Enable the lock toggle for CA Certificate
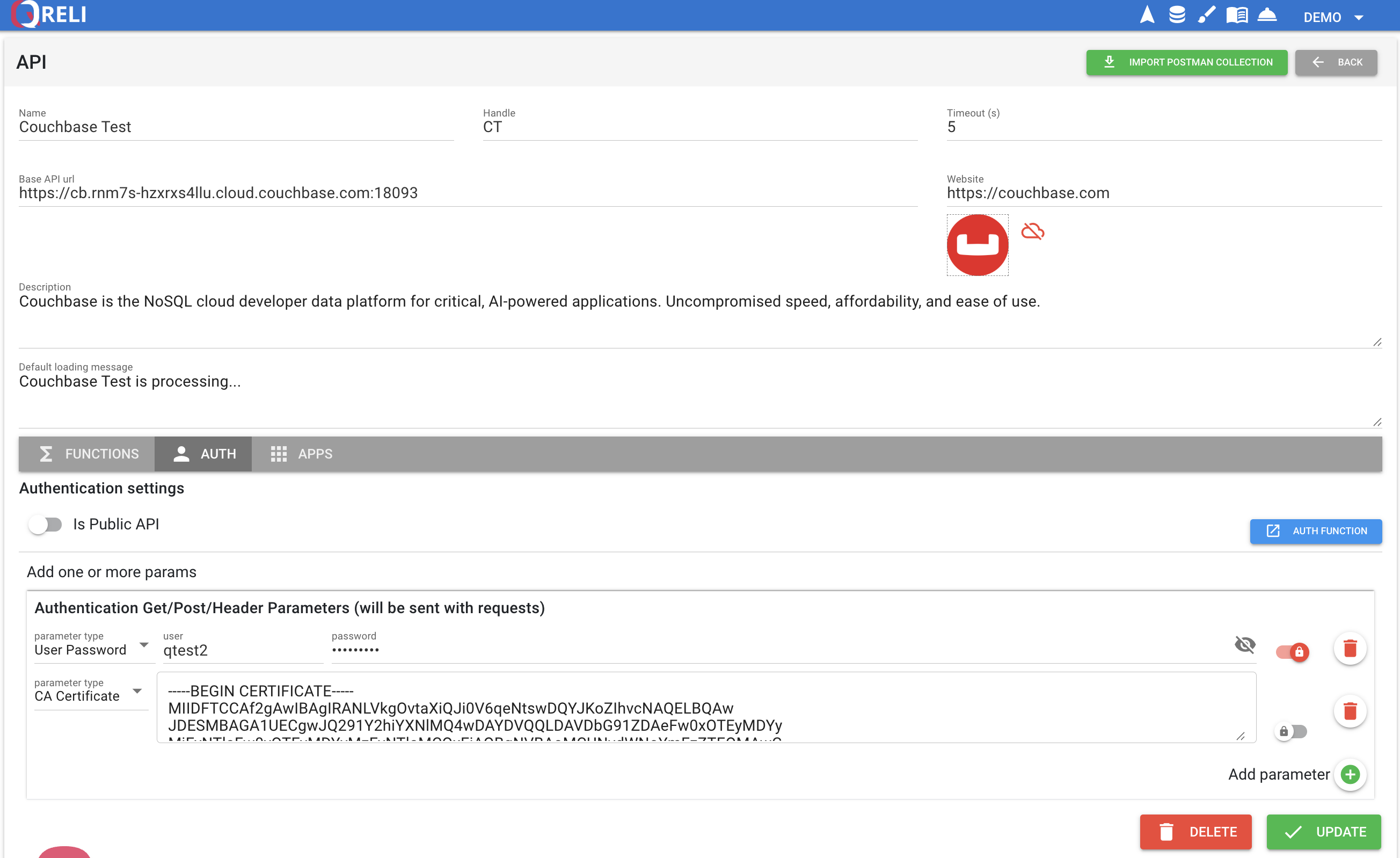The image size is (1400, 858). (x=1292, y=731)
